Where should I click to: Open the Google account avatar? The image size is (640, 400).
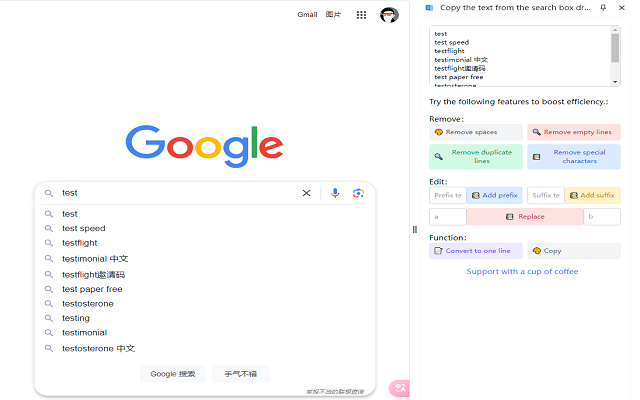coord(389,15)
